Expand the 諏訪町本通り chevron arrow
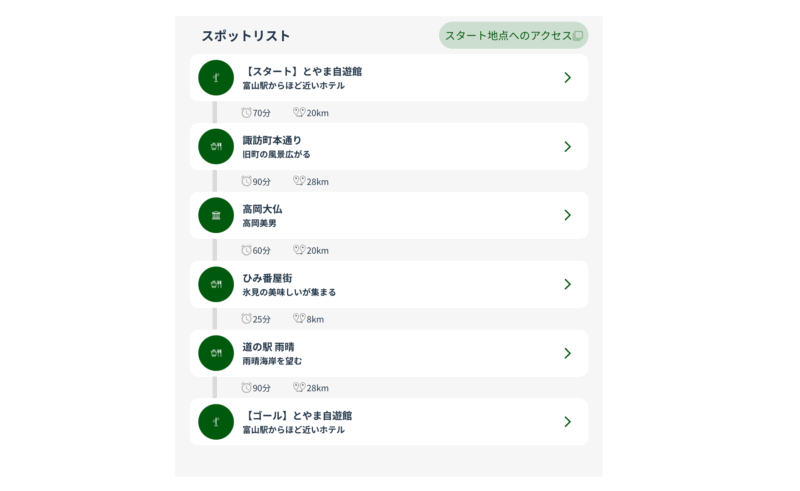 (567, 147)
